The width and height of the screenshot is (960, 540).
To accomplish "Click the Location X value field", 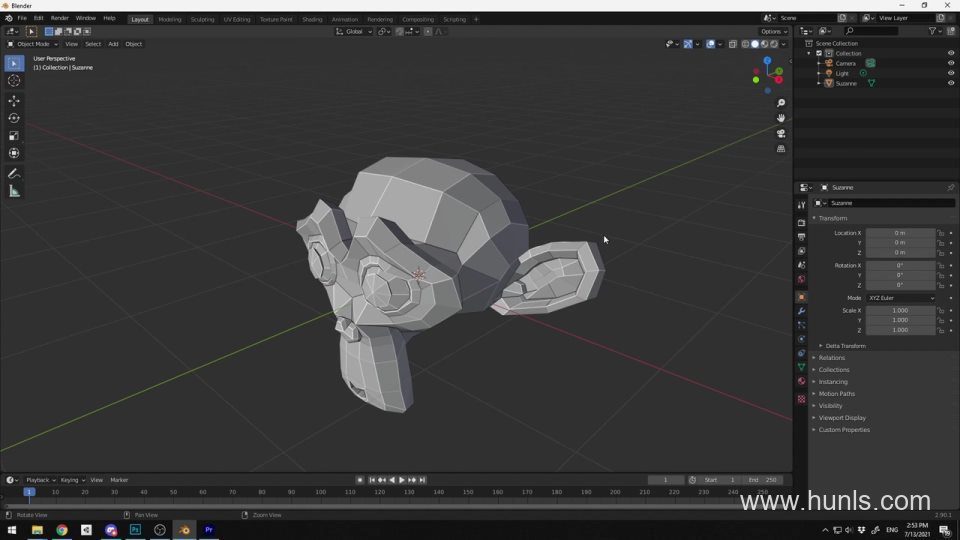I will pyautogui.click(x=900, y=233).
